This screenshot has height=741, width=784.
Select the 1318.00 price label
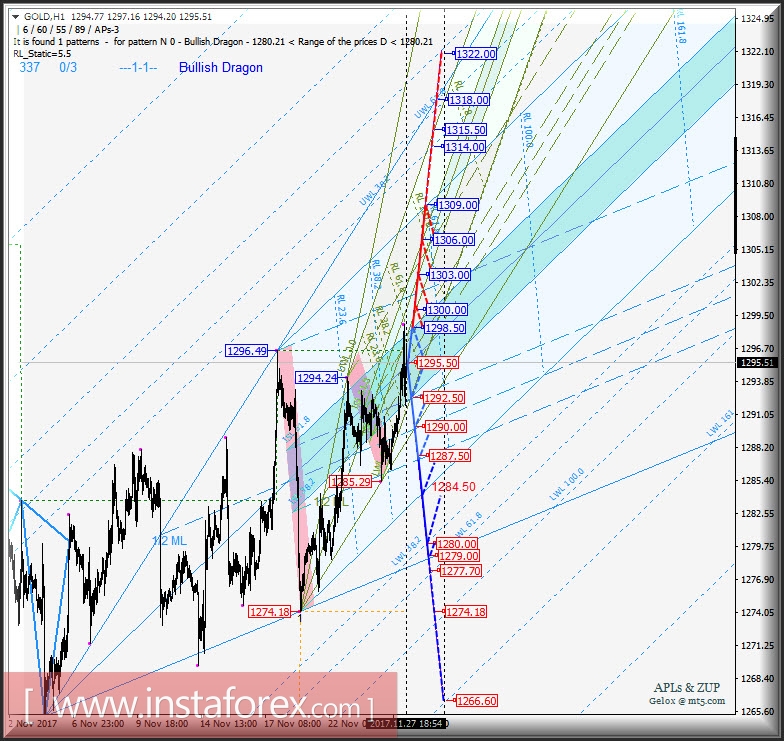tap(468, 100)
